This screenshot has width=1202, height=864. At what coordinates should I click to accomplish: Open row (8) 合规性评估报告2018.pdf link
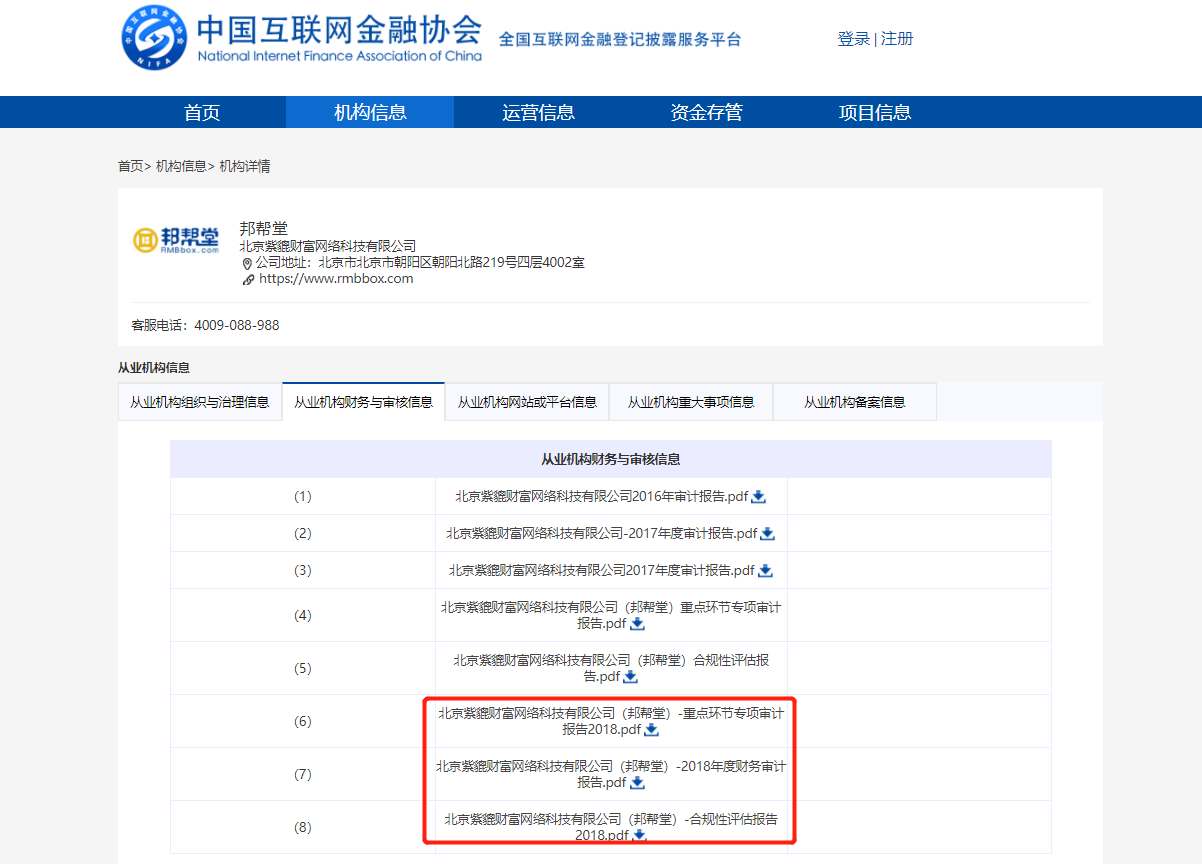point(611,827)
